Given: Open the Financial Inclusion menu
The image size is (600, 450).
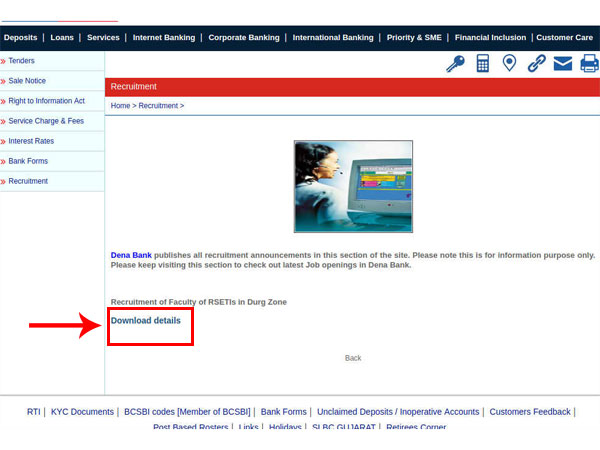Looking at the screenshot, I should 490,38.
